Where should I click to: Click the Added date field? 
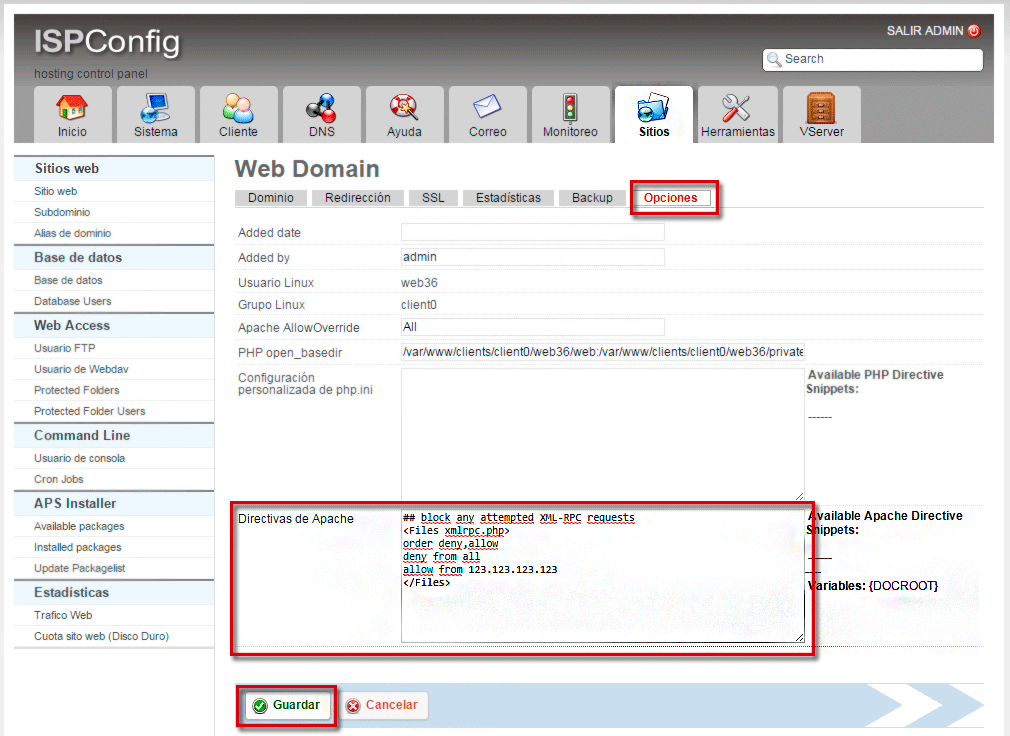pos(532,232)
